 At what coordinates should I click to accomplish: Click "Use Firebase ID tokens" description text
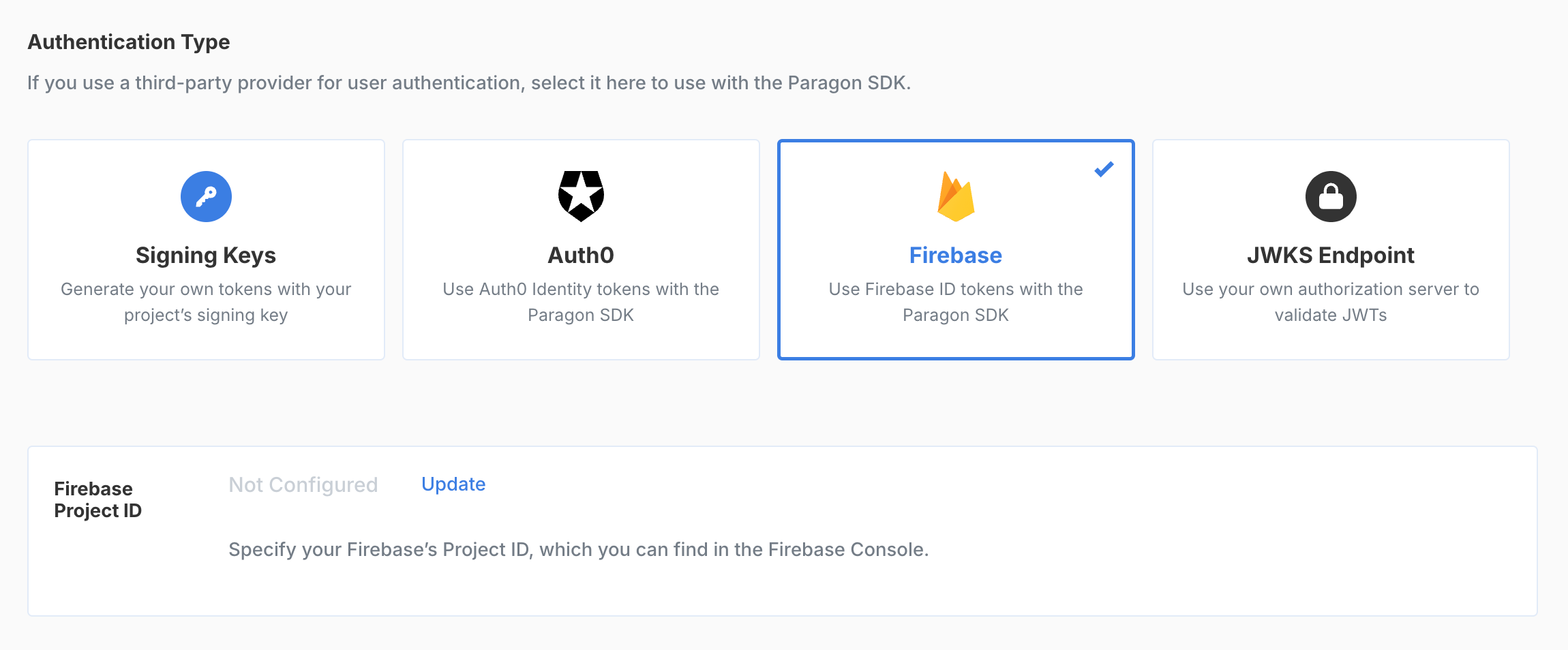click(956, 290)
